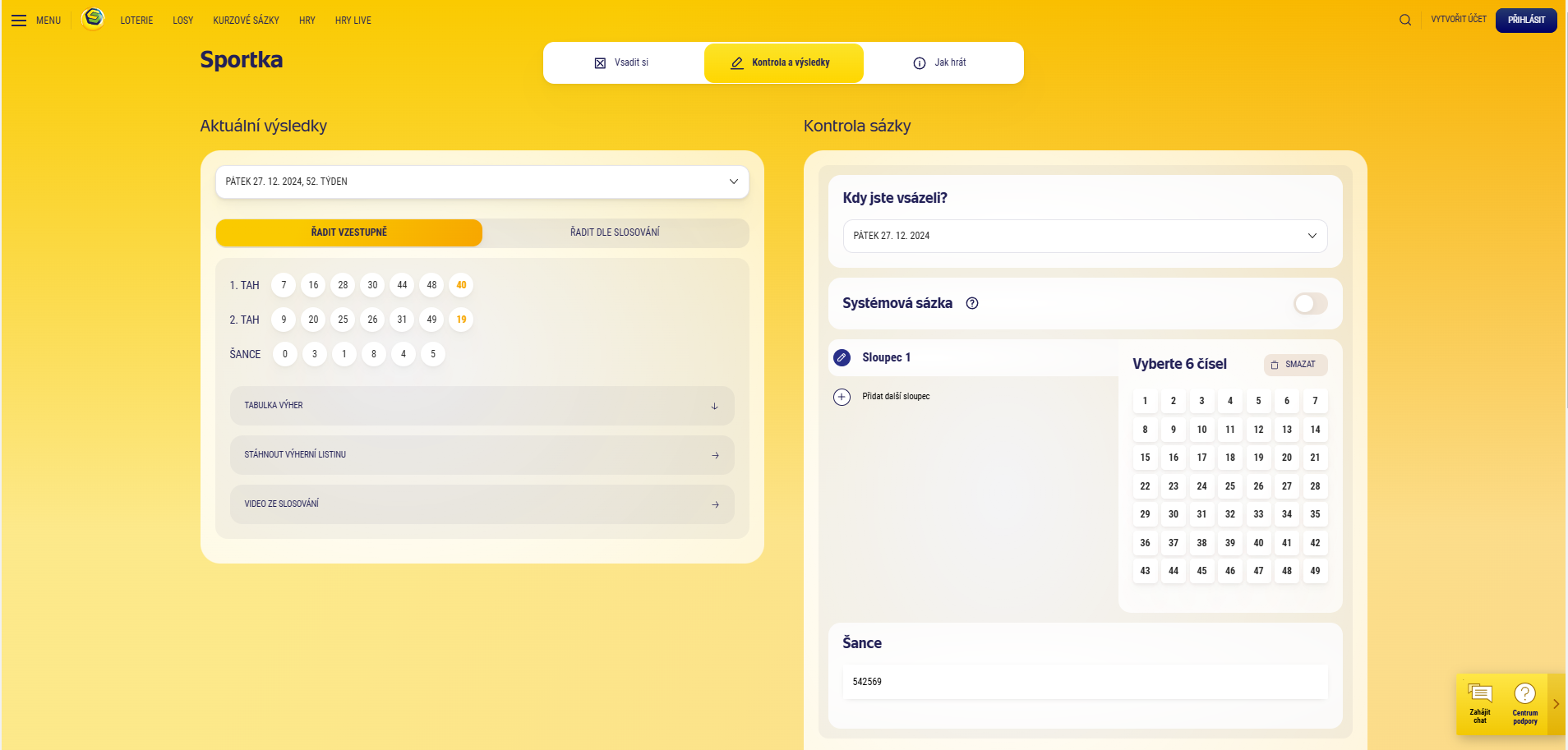
Task: Open the hamburger MENU icon
Action: pos(19,21)
